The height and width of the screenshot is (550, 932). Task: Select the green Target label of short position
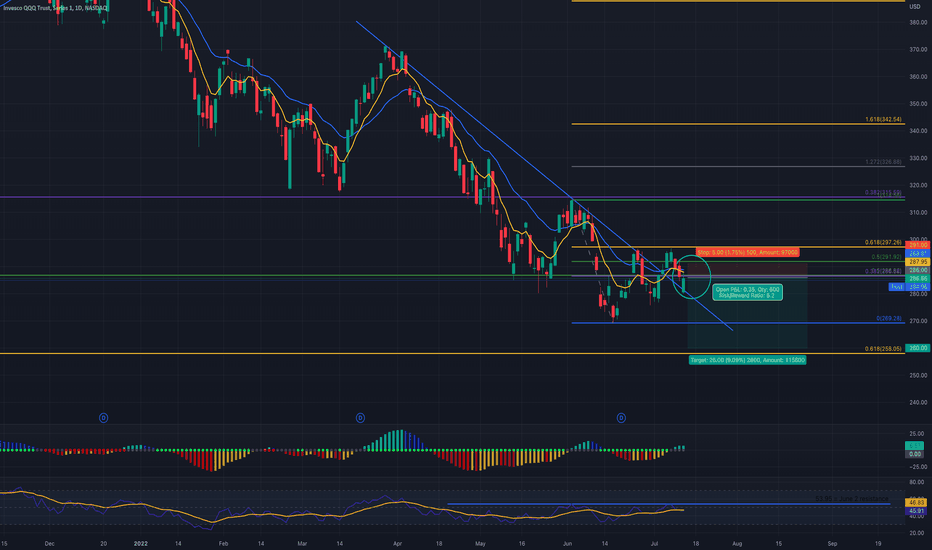click(747, 360)
